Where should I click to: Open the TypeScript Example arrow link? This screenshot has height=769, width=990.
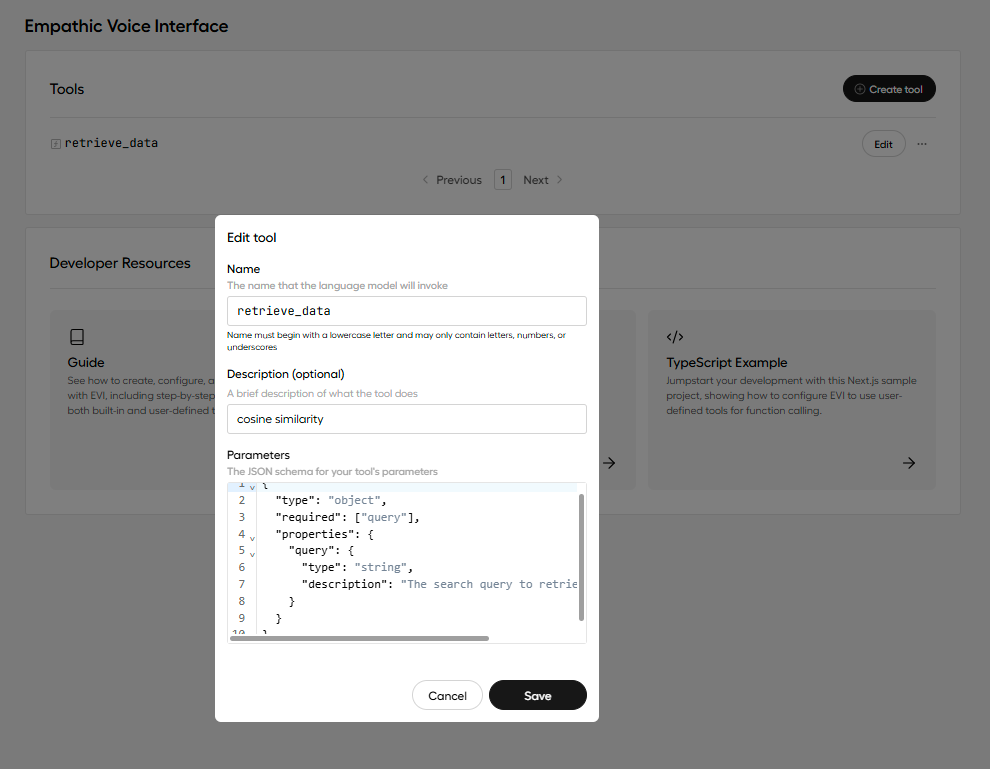(x=909, y=463)
